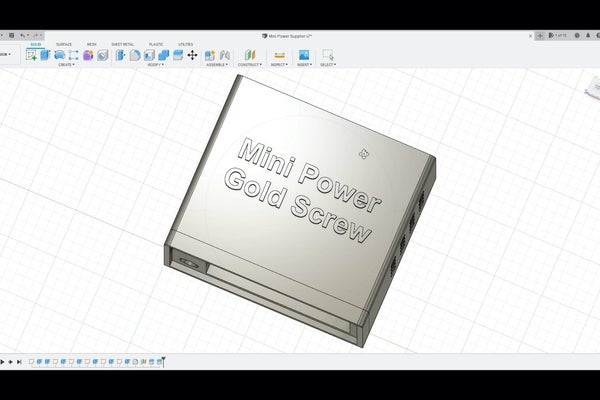Expand the INSPECT dropdown menu

(x=279, y=65)
